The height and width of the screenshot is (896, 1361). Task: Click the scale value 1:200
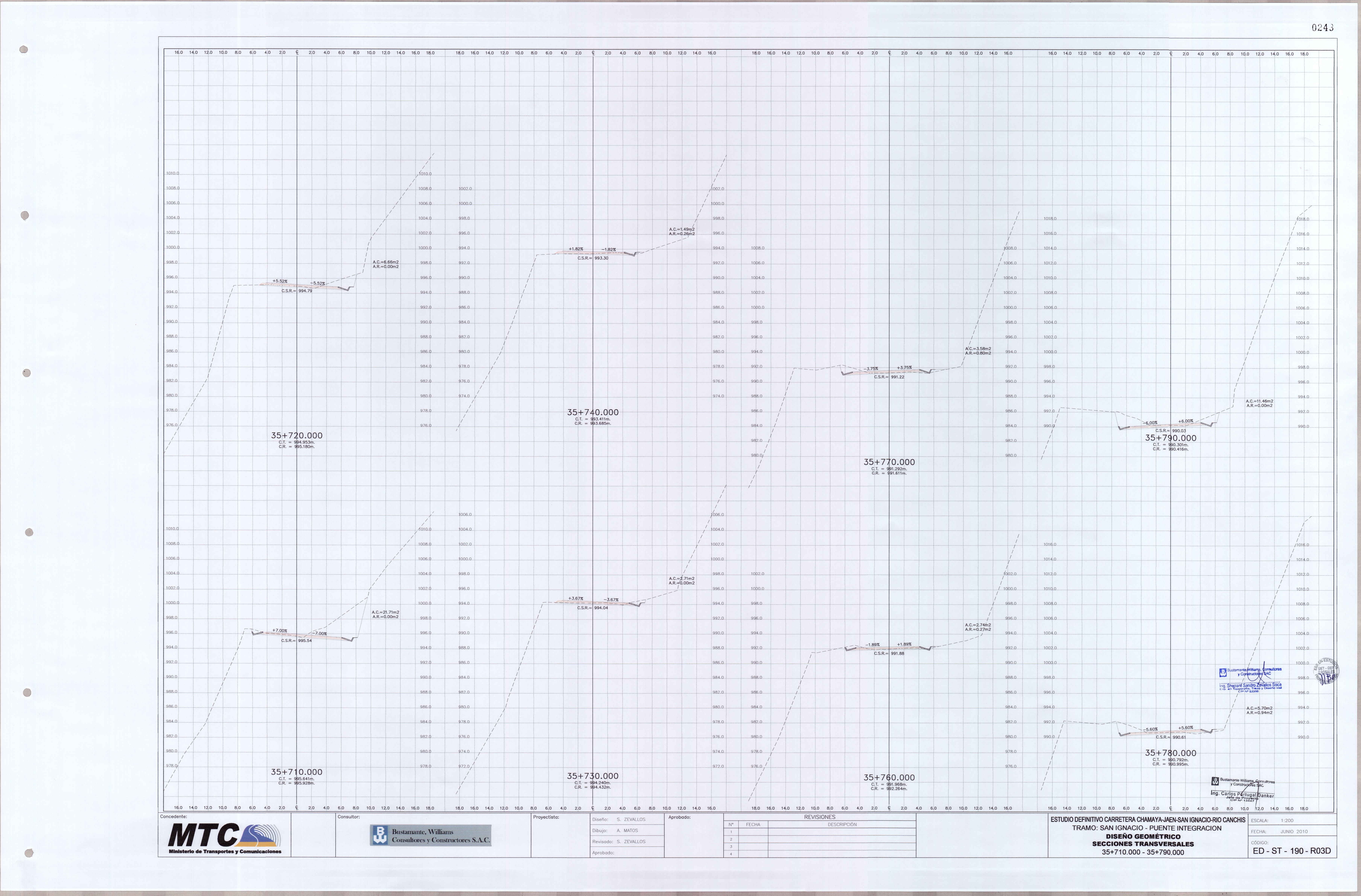[x=1287, y=821]
